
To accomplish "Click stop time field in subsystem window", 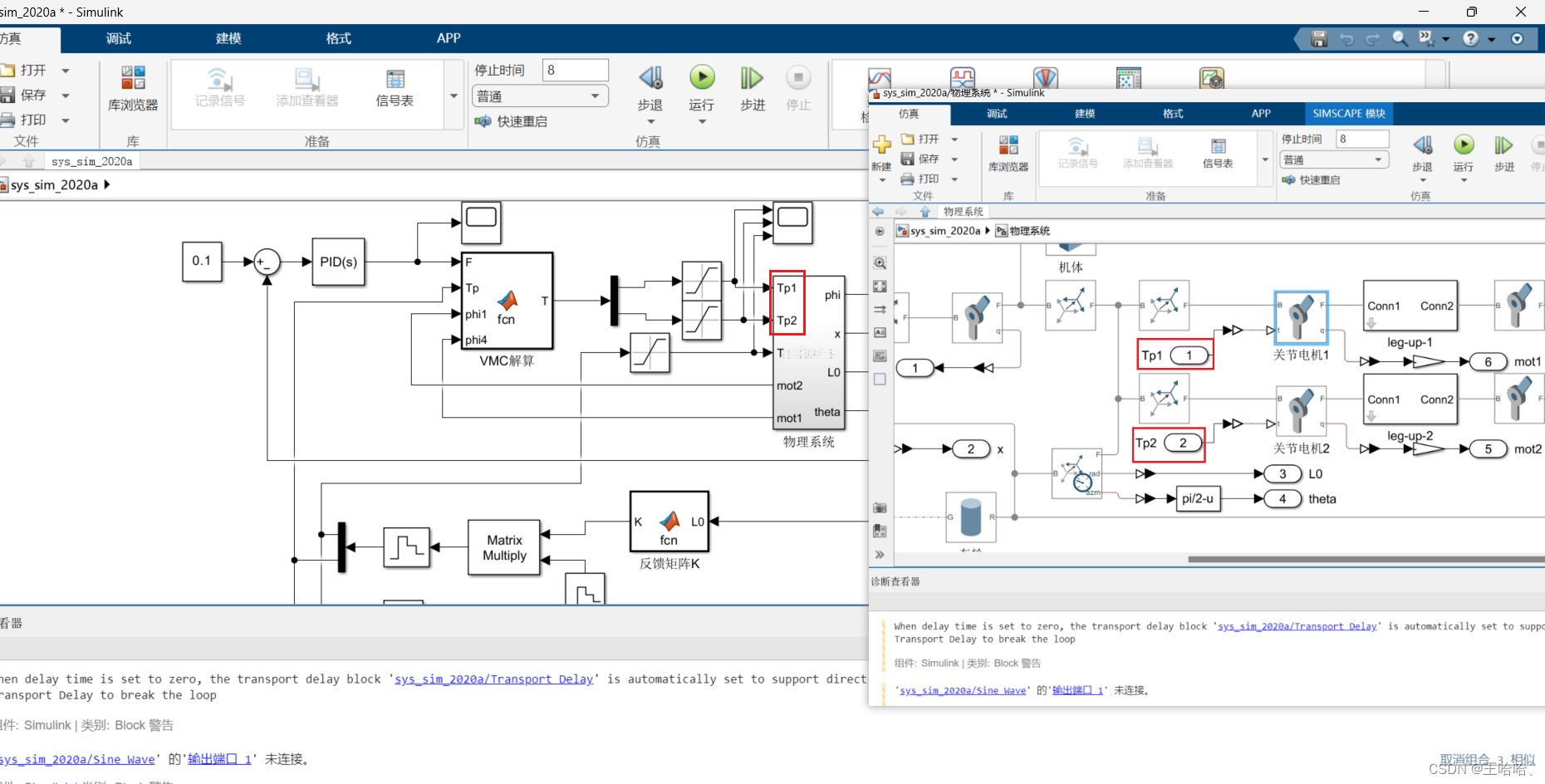I will point(1362,139).
